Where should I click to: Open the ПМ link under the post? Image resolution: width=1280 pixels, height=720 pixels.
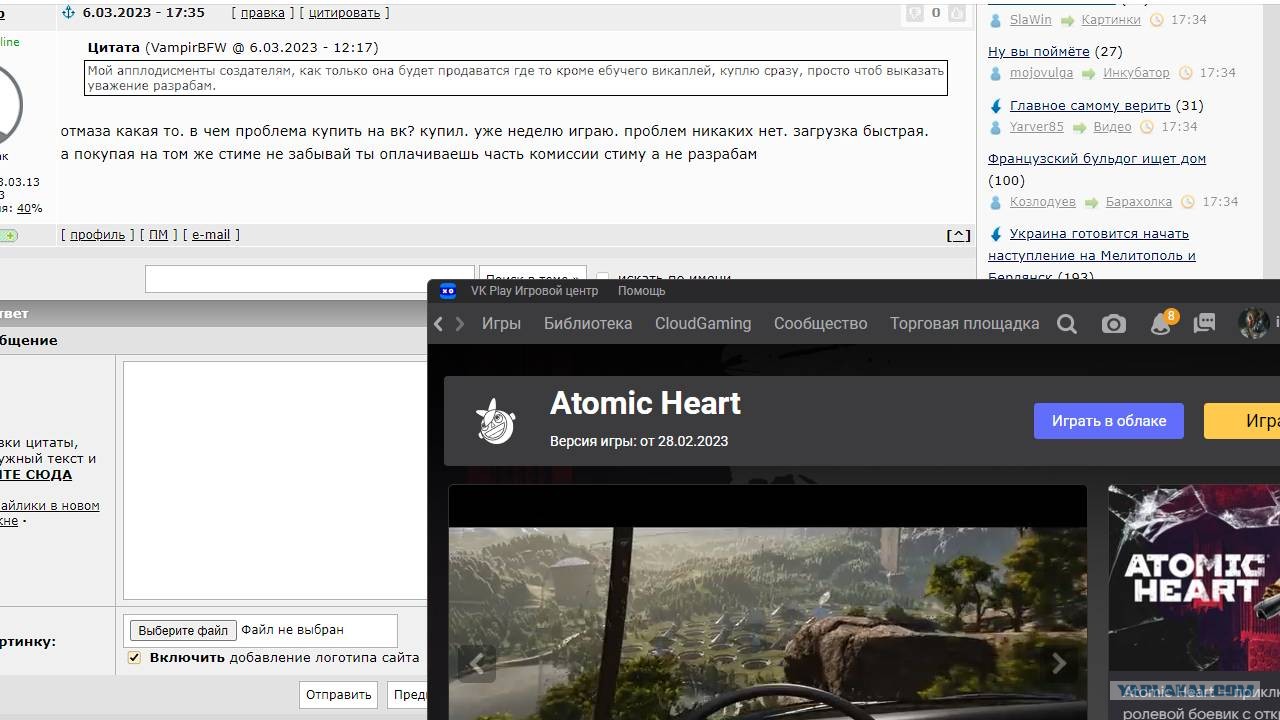pyautogui.click(x=158, y=235)
